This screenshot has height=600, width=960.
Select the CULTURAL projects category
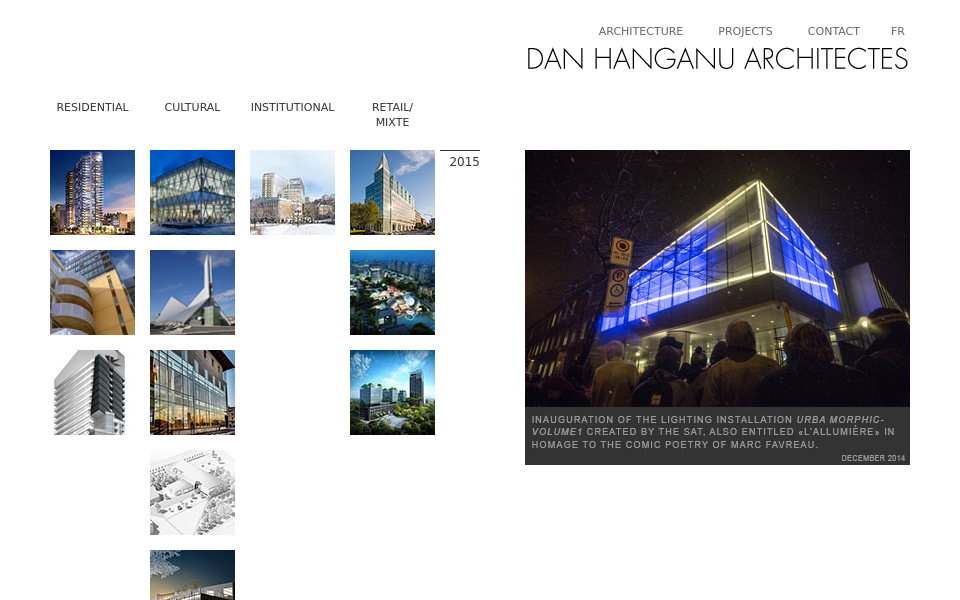192,107
